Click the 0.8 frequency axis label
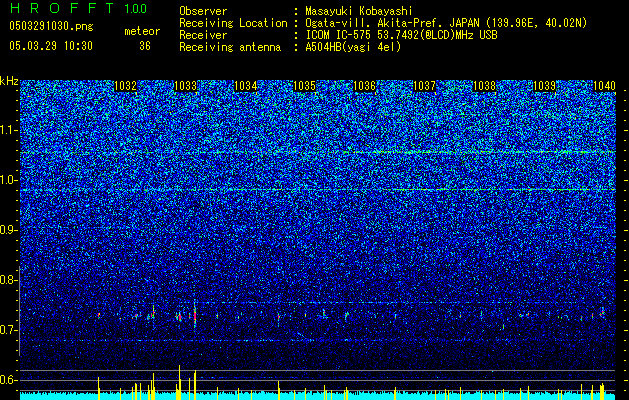Image resolution: width=629 pixels, height=400 pixels. point(8,280)
